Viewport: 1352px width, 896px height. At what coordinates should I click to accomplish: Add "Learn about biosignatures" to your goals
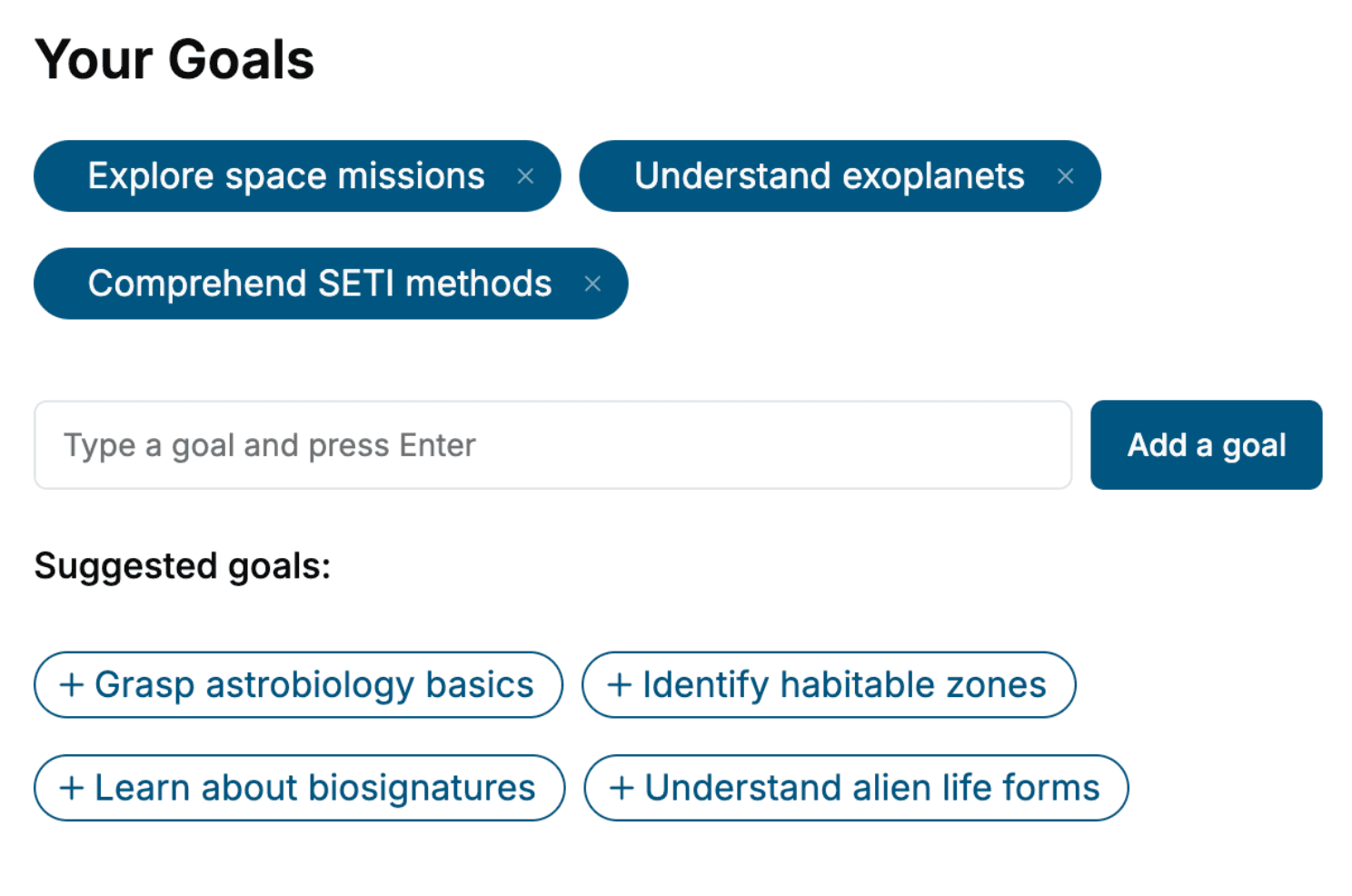(x=299, y=788)
